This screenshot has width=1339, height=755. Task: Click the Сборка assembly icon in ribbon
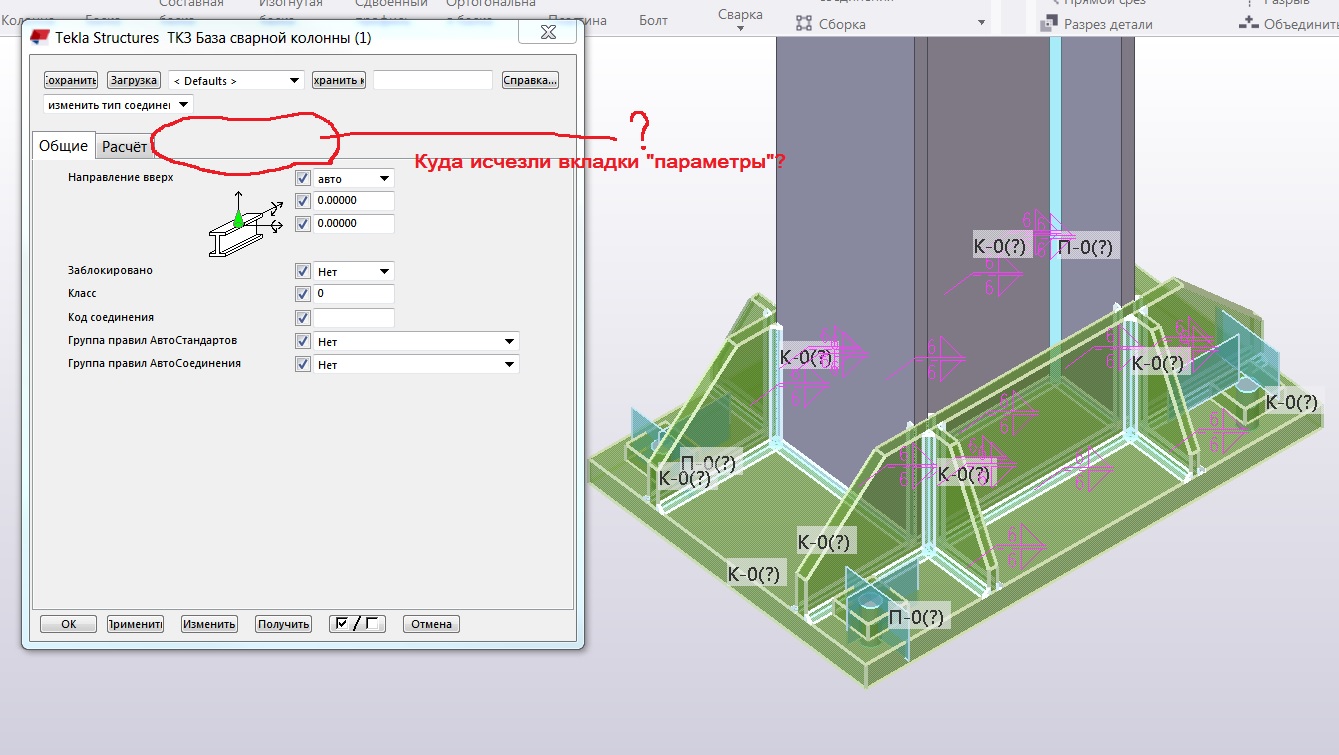804,23
